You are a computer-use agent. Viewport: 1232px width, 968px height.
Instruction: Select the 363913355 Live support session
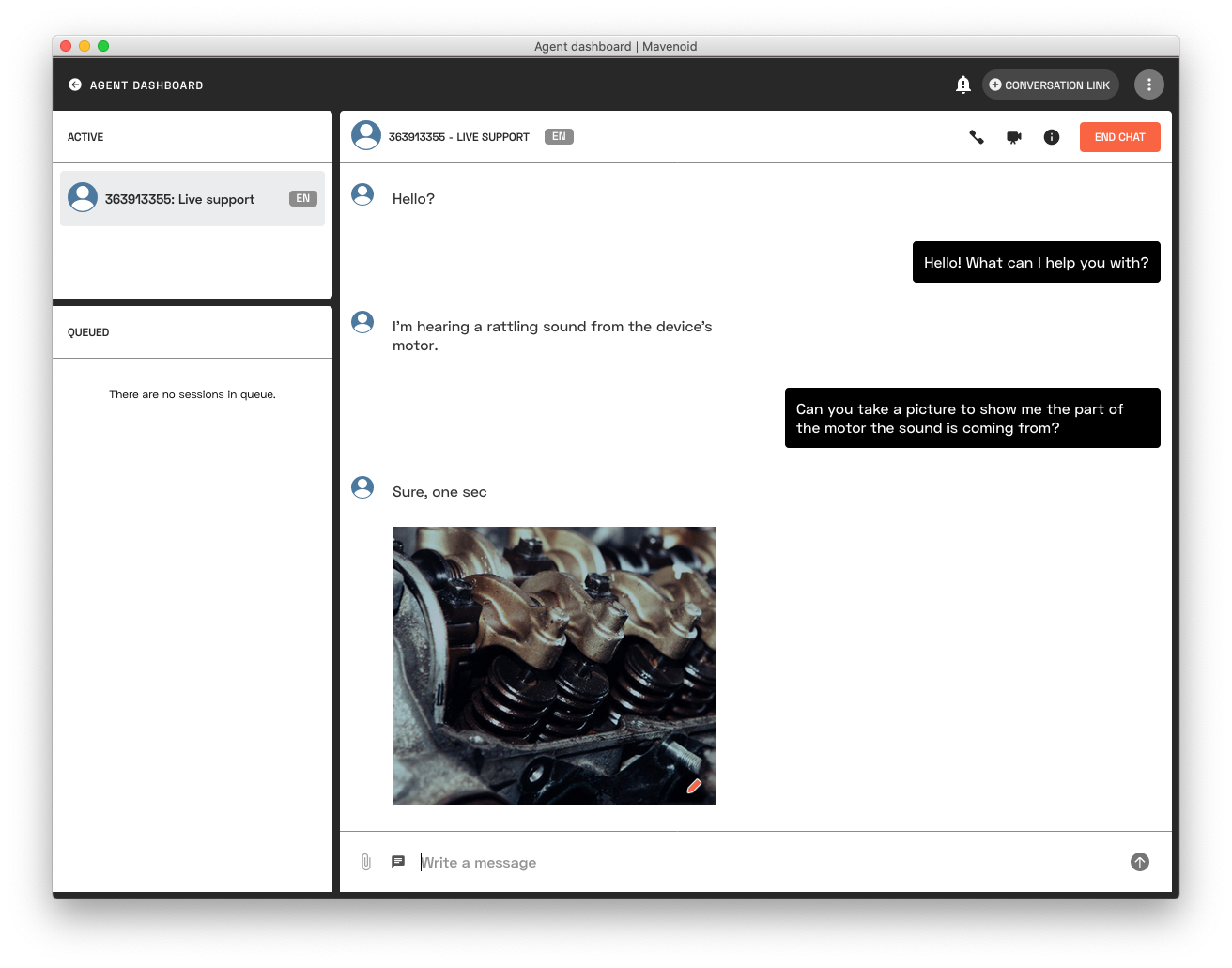pos(192,198)
